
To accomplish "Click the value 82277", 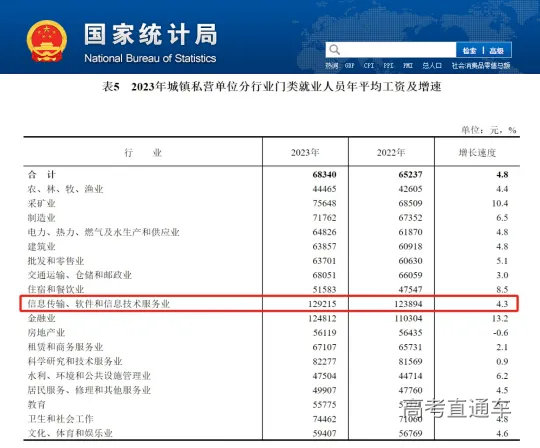I will click(x=324, y=362).
